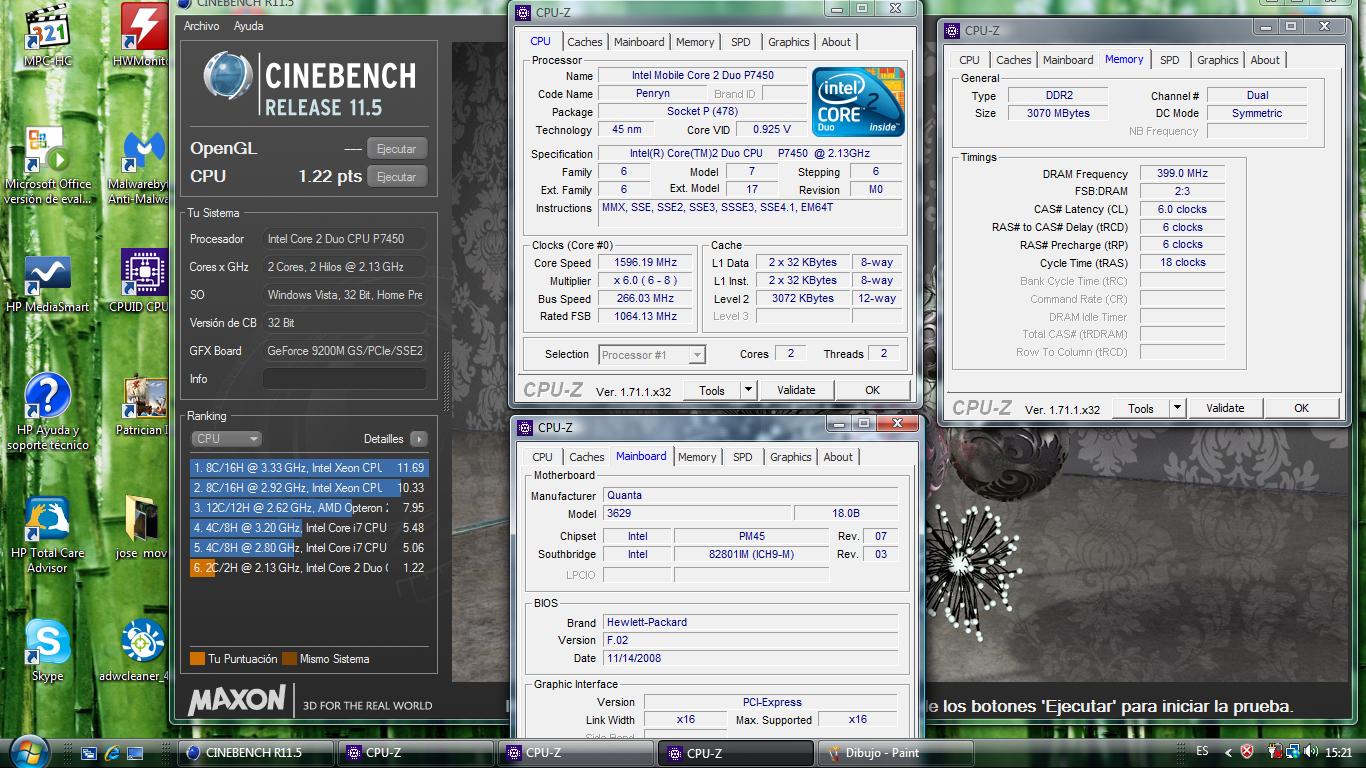Click the BIOS Date value 11/14/2008
Screen dimensions: 1366x768
pyautogui.click(x=750, y=658)
